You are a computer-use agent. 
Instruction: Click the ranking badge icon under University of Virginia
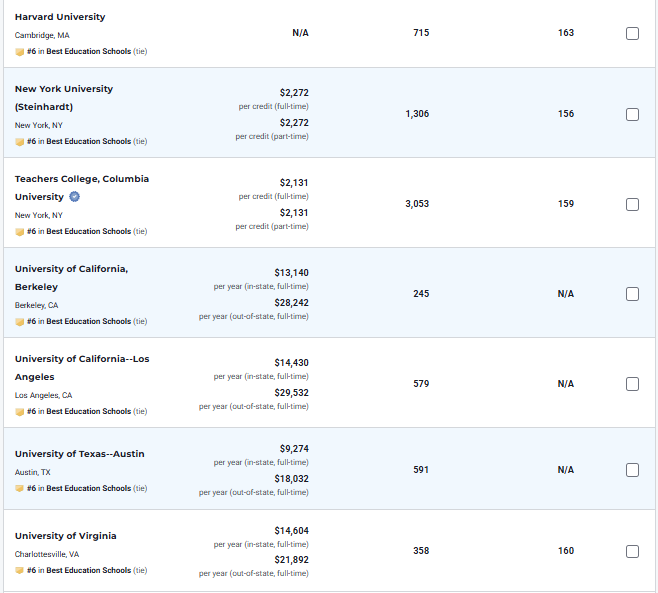pos(19,570)
